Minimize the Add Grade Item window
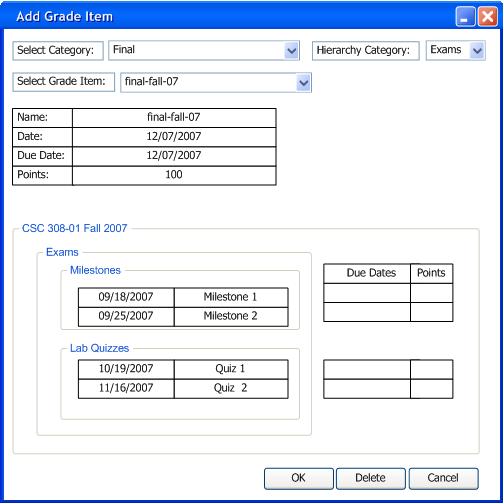Viewport: 504px width, 504px height. tap(465, 16)
